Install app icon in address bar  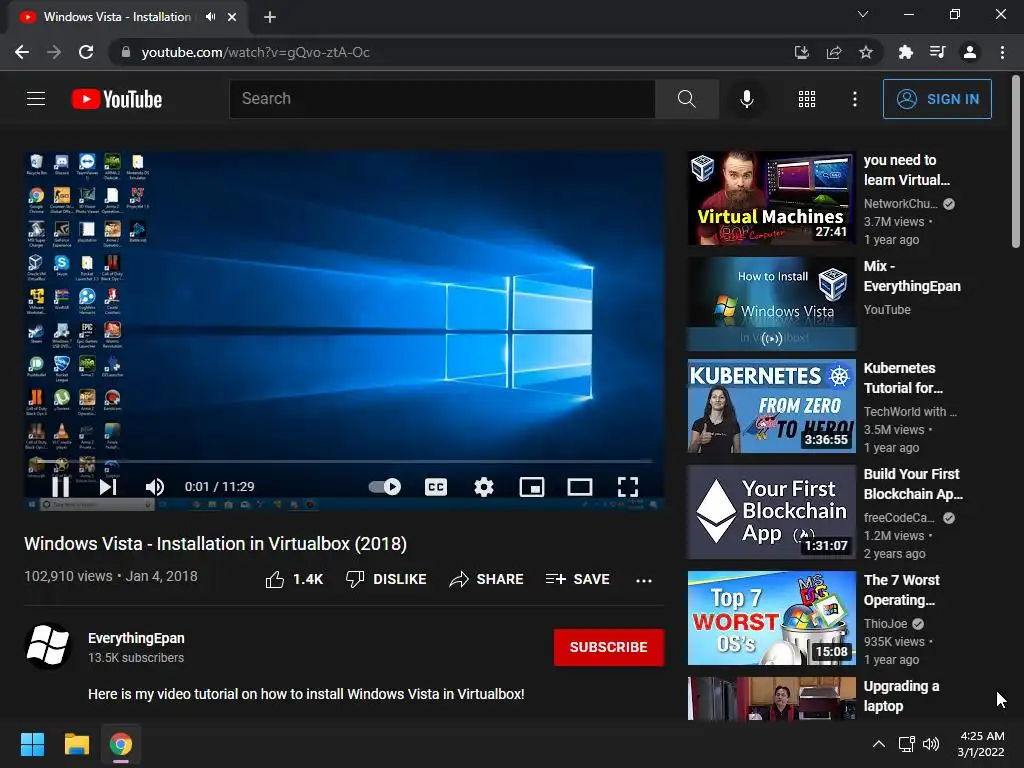click(801, 52)
